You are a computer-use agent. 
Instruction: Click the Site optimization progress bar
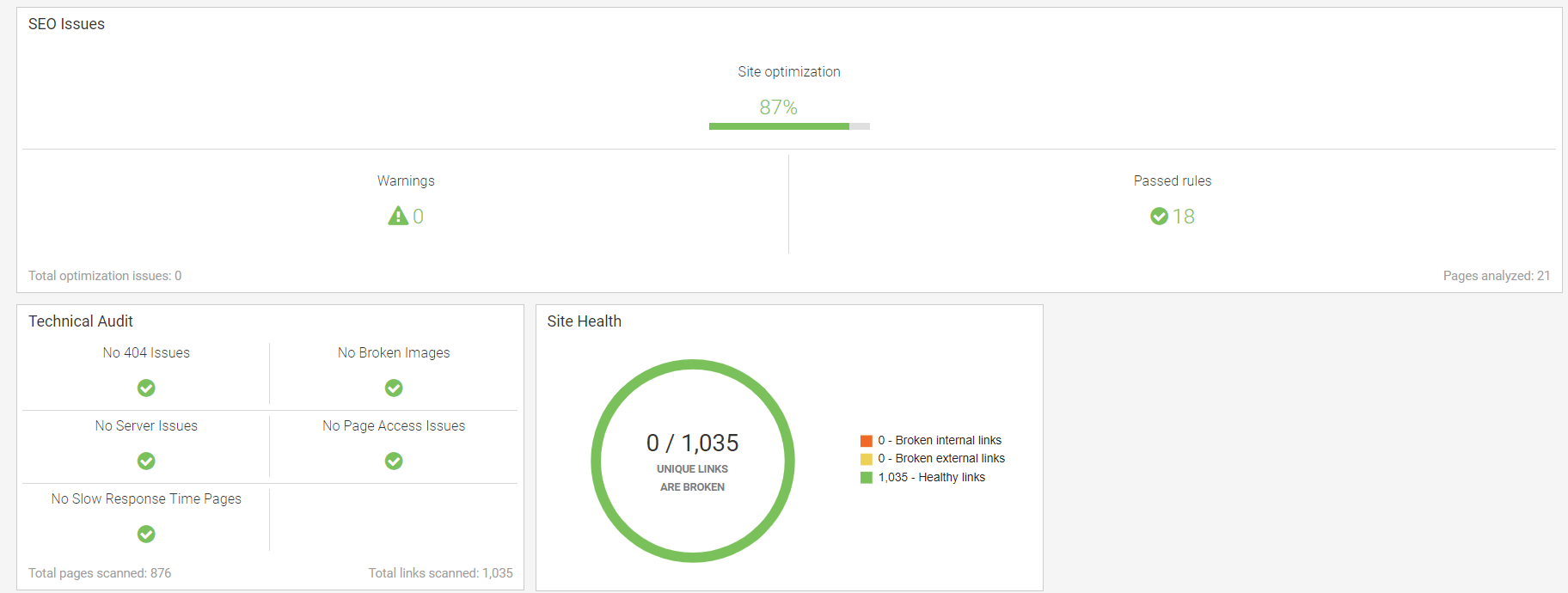(789, 126)
